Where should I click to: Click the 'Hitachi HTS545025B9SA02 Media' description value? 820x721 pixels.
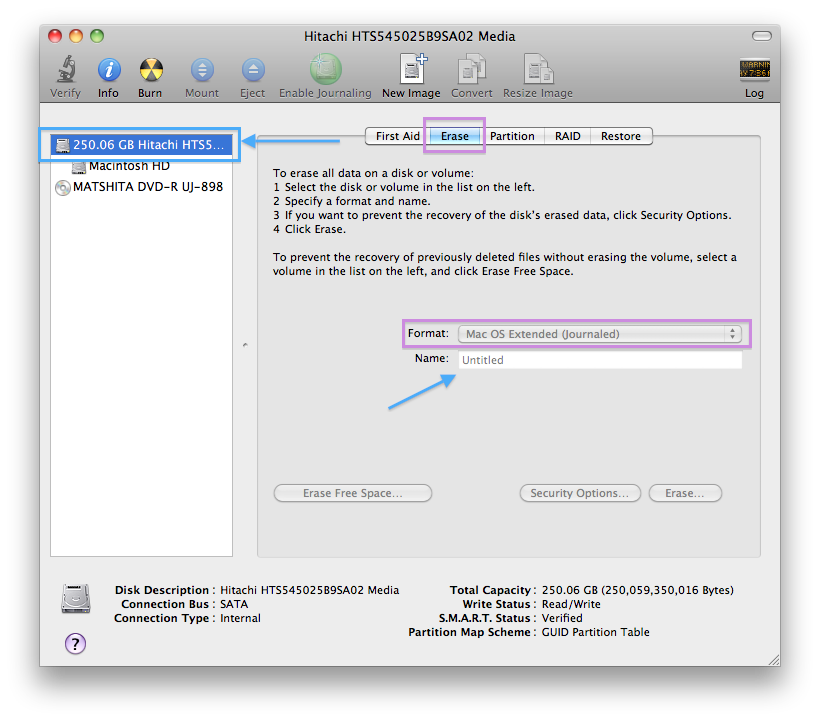point(310,590)
